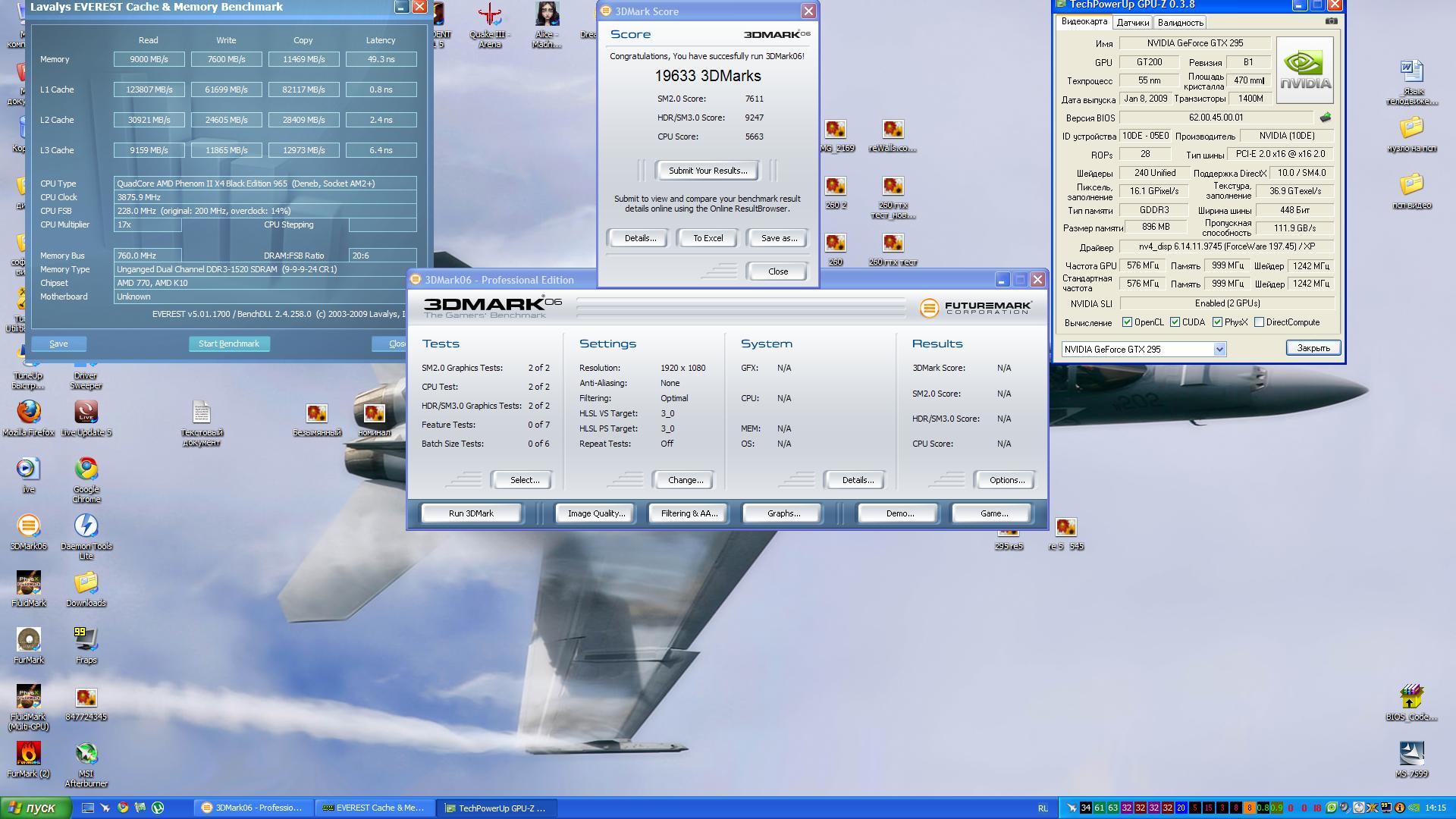Switch to the Видеокарта tab

(x=1084, y=21)
